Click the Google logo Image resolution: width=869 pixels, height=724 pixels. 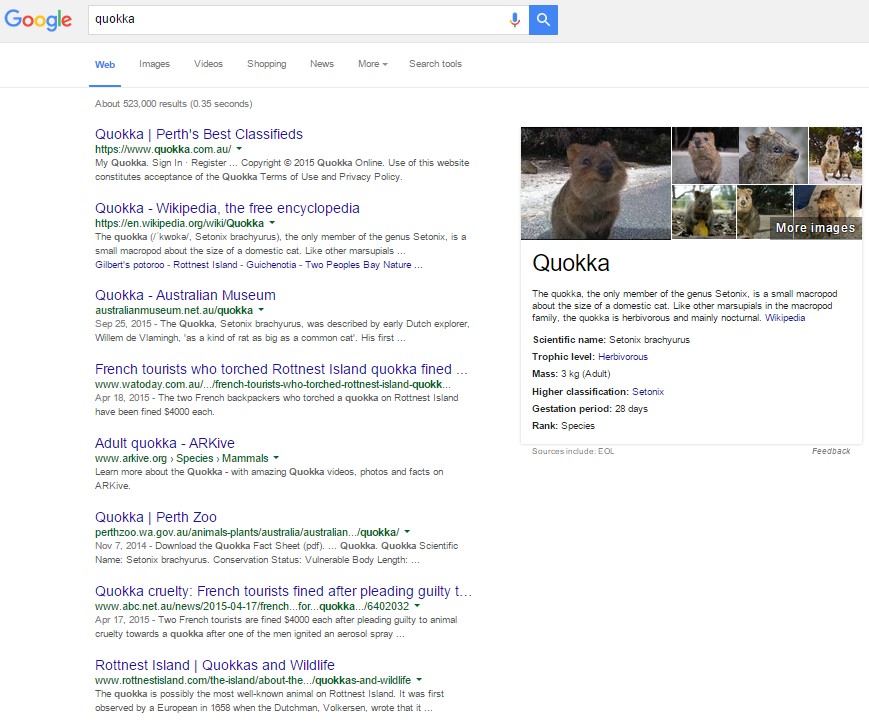tap(38, 20)
